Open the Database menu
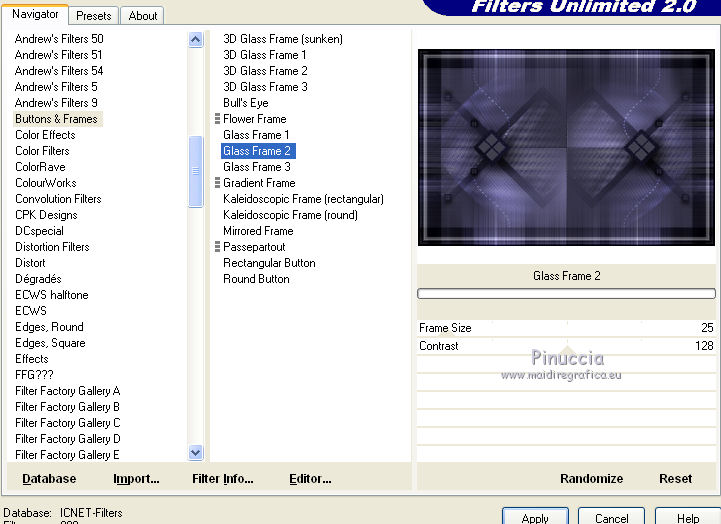 (49, 478)
